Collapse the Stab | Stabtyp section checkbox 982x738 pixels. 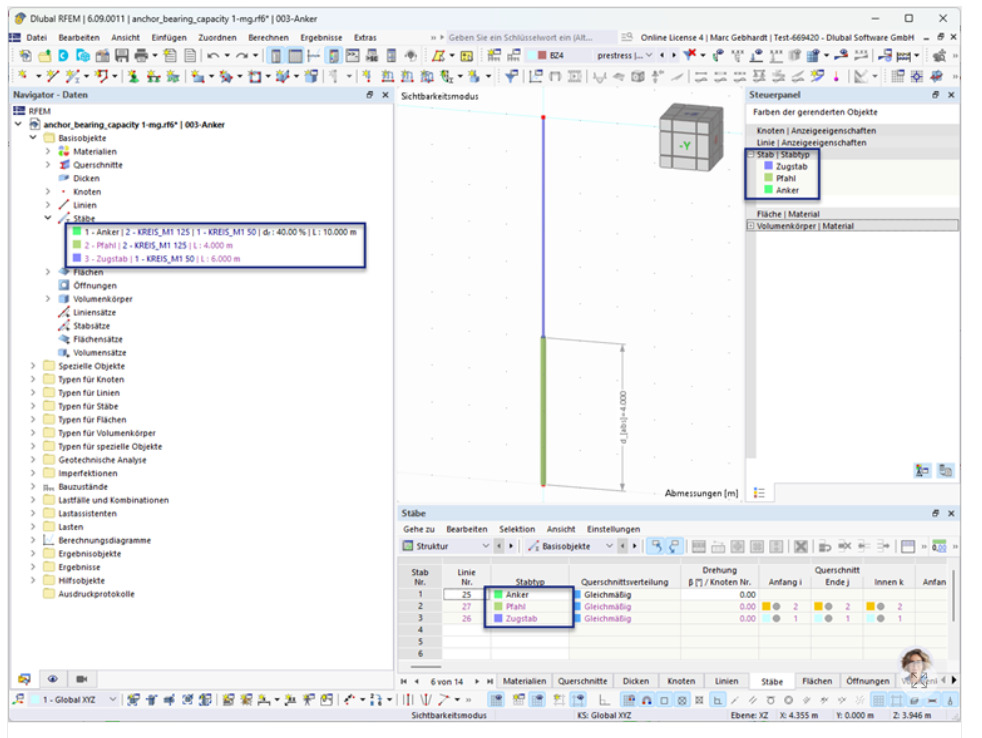tap(751, 155)
